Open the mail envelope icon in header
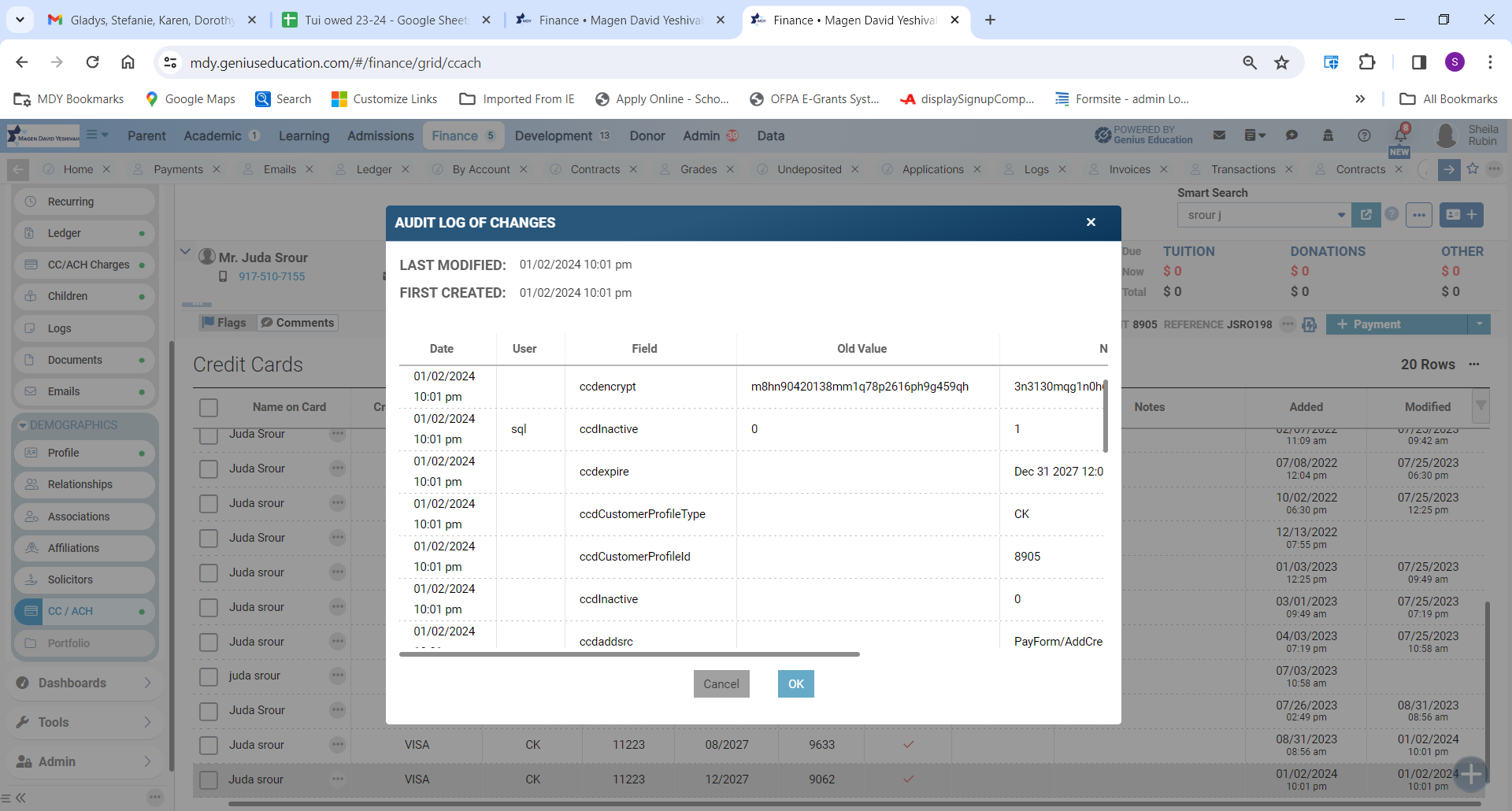Image resolution: width=1512 pixels, height=811 pixels. point(1219,135)
